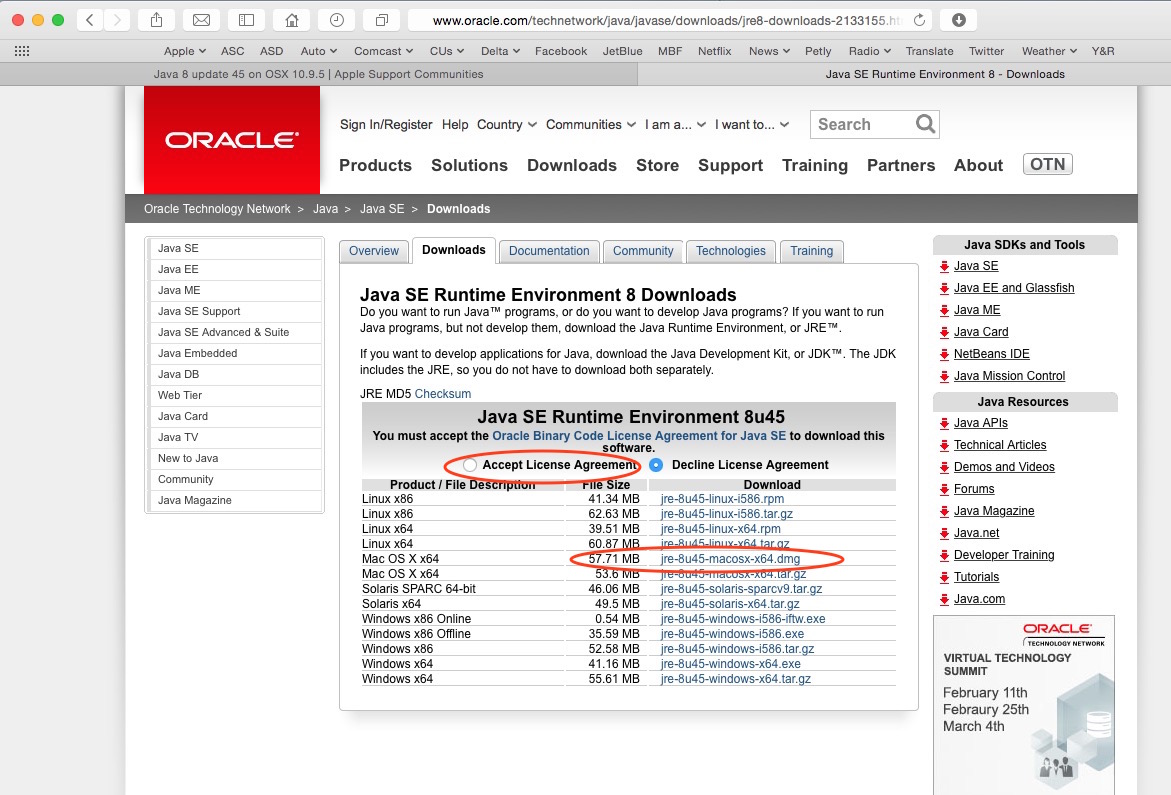
Task: Expand the Auto bookmarks folder
Action: [x=319, y=51]
